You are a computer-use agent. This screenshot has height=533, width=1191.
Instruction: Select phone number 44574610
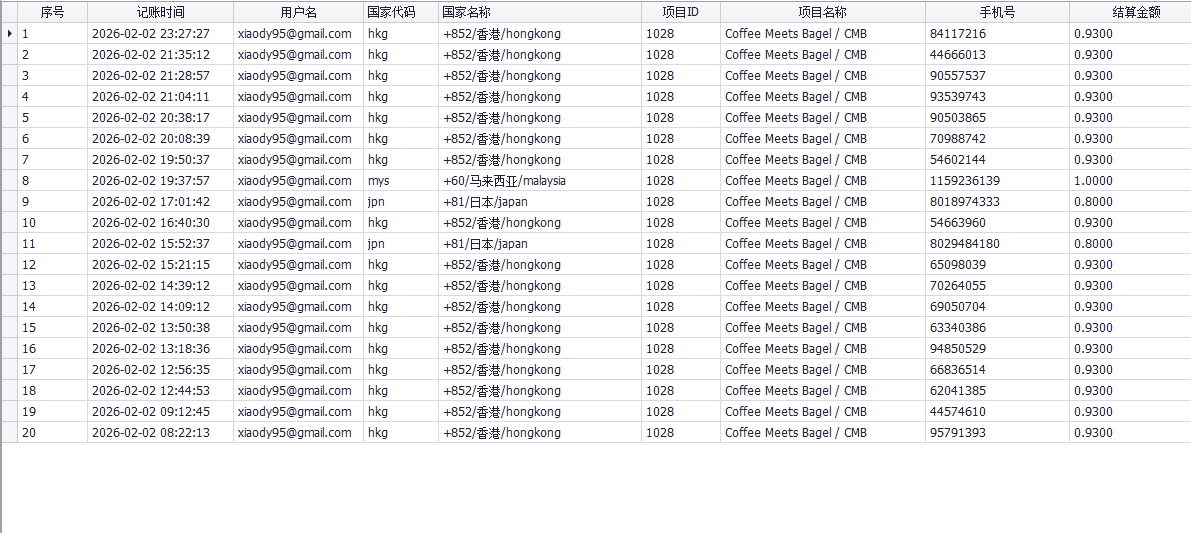point(958,412)
